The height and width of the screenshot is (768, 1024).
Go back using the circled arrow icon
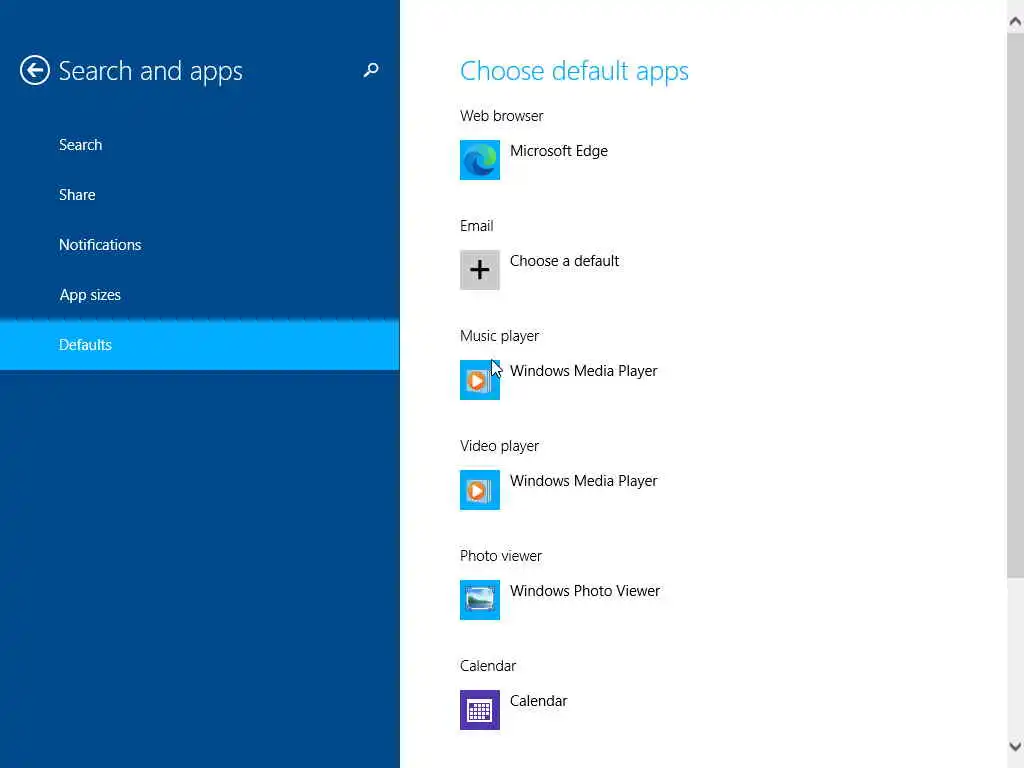(x=35, y=70)
